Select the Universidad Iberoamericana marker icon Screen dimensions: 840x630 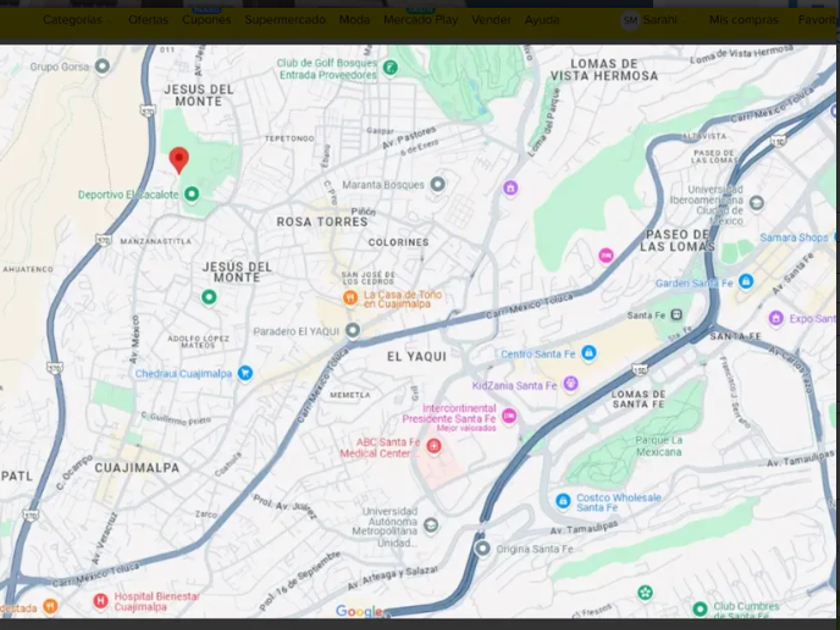pyautogui.click(x=756, y=203)
